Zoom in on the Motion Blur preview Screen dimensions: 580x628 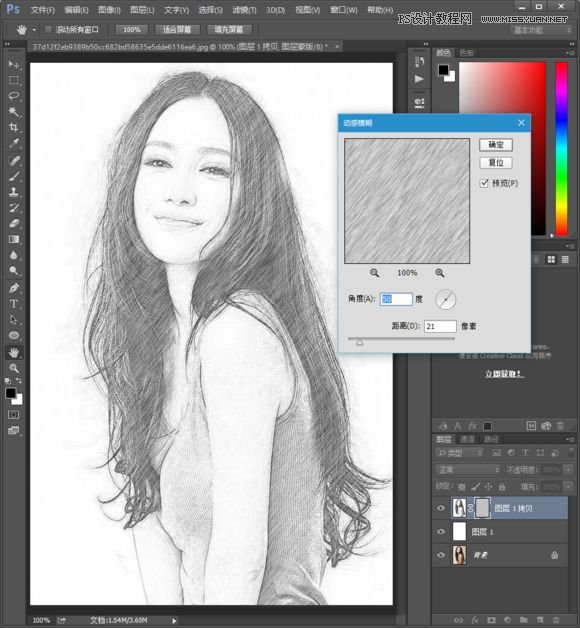[x=439, y=273]
